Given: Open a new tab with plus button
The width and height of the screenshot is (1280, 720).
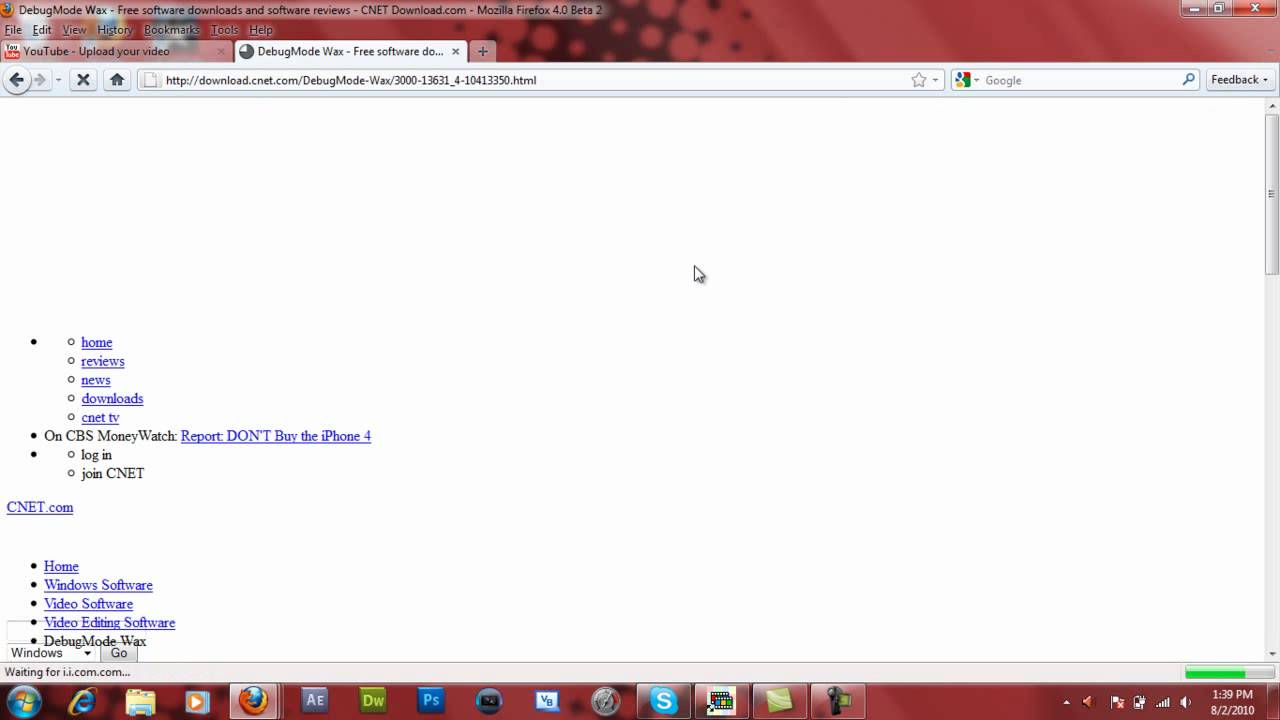Looking at the screenshot, I should click(482, 51).
